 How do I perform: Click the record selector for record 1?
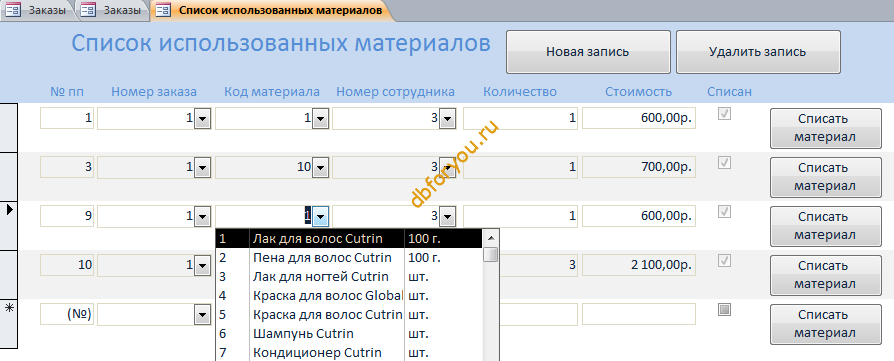pyautogui.click(x=9, y=128)
